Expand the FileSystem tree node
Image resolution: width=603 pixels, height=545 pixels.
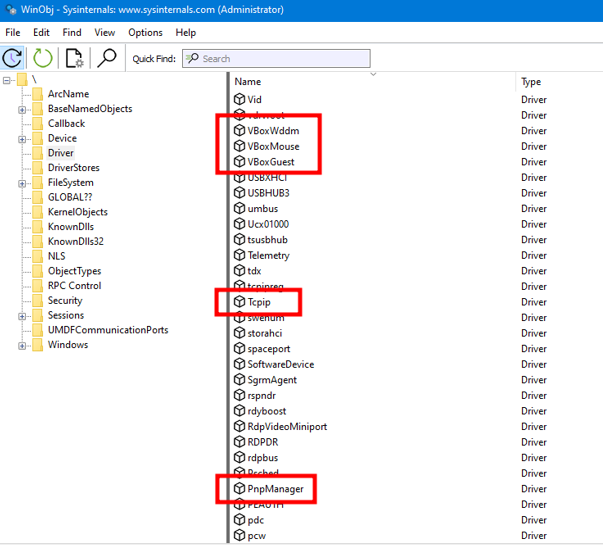(x=22, y=183)
